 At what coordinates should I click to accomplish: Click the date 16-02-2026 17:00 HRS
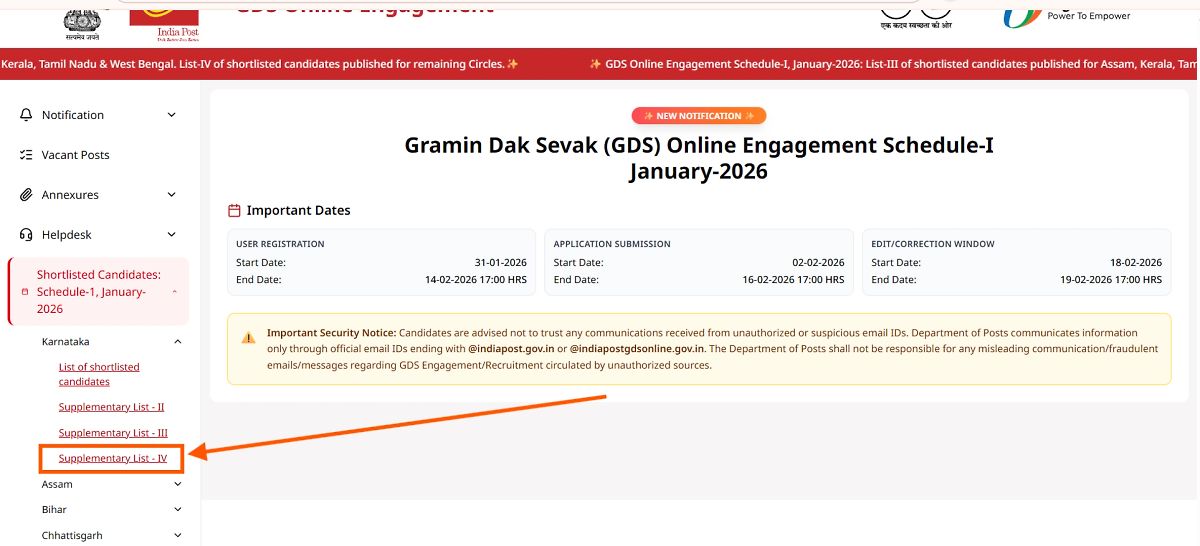793,280
